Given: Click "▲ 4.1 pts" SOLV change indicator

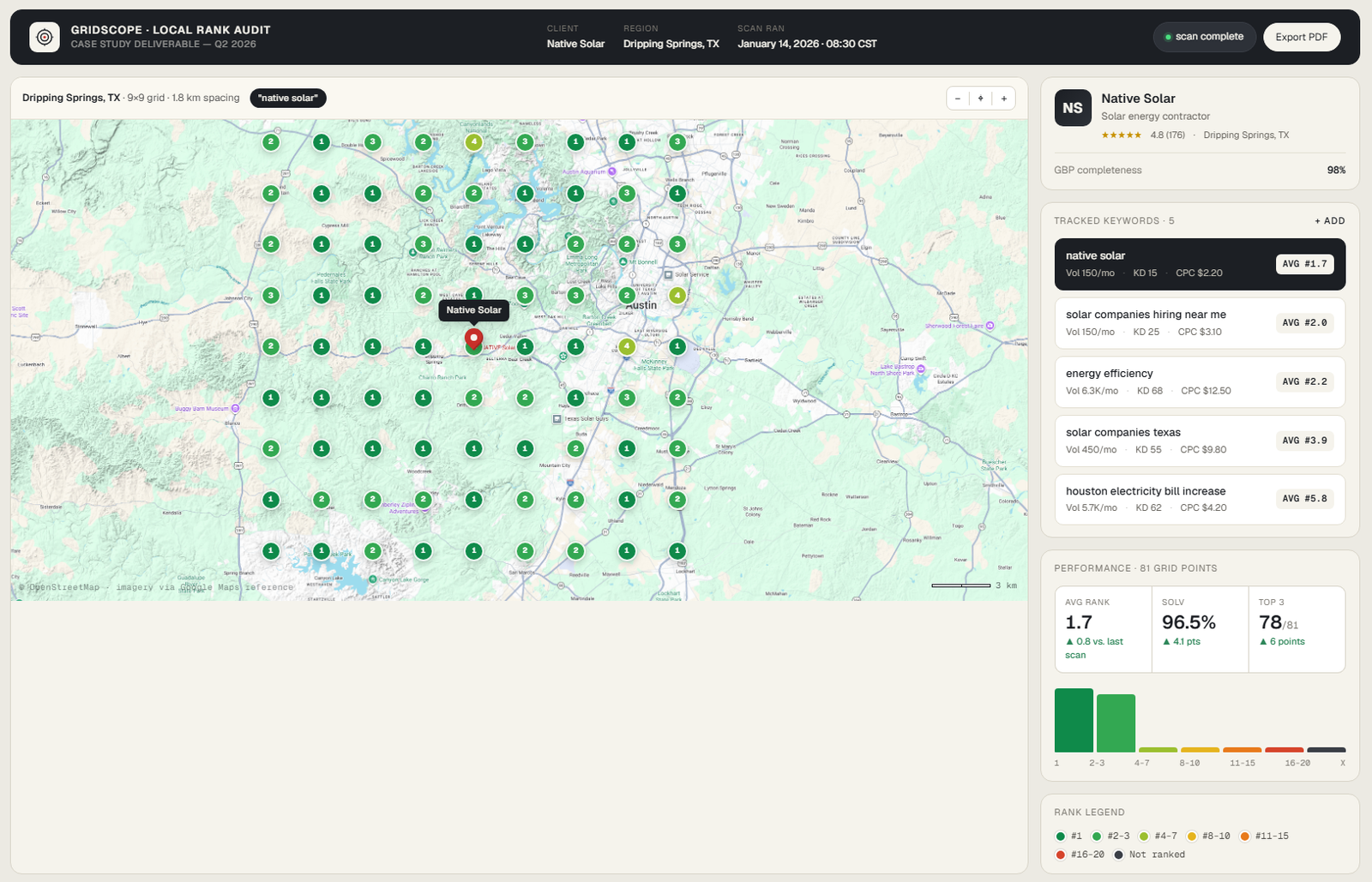Looking at the screenshot, I should tap(1181, 642).
